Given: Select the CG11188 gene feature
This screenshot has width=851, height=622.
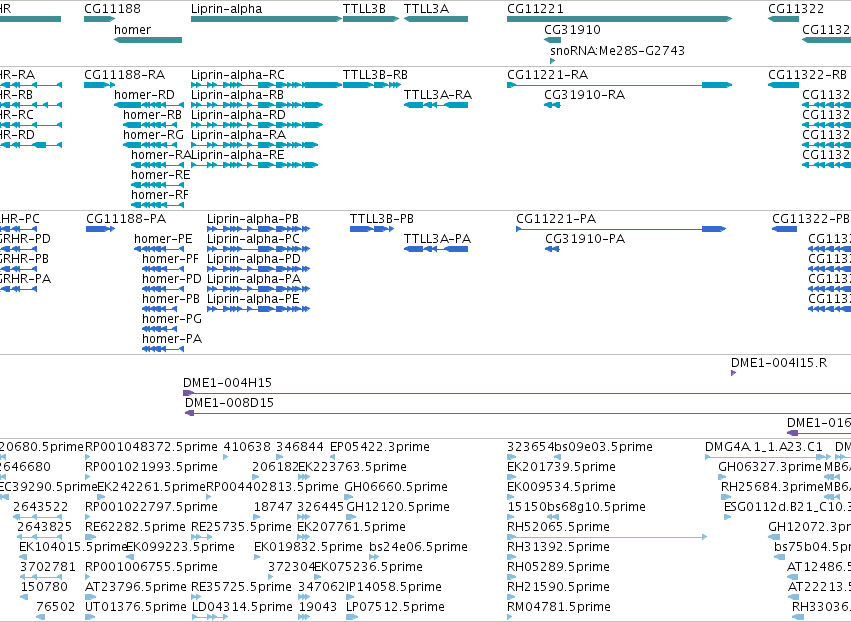Looking at the screenshot, I should point(99,19).
